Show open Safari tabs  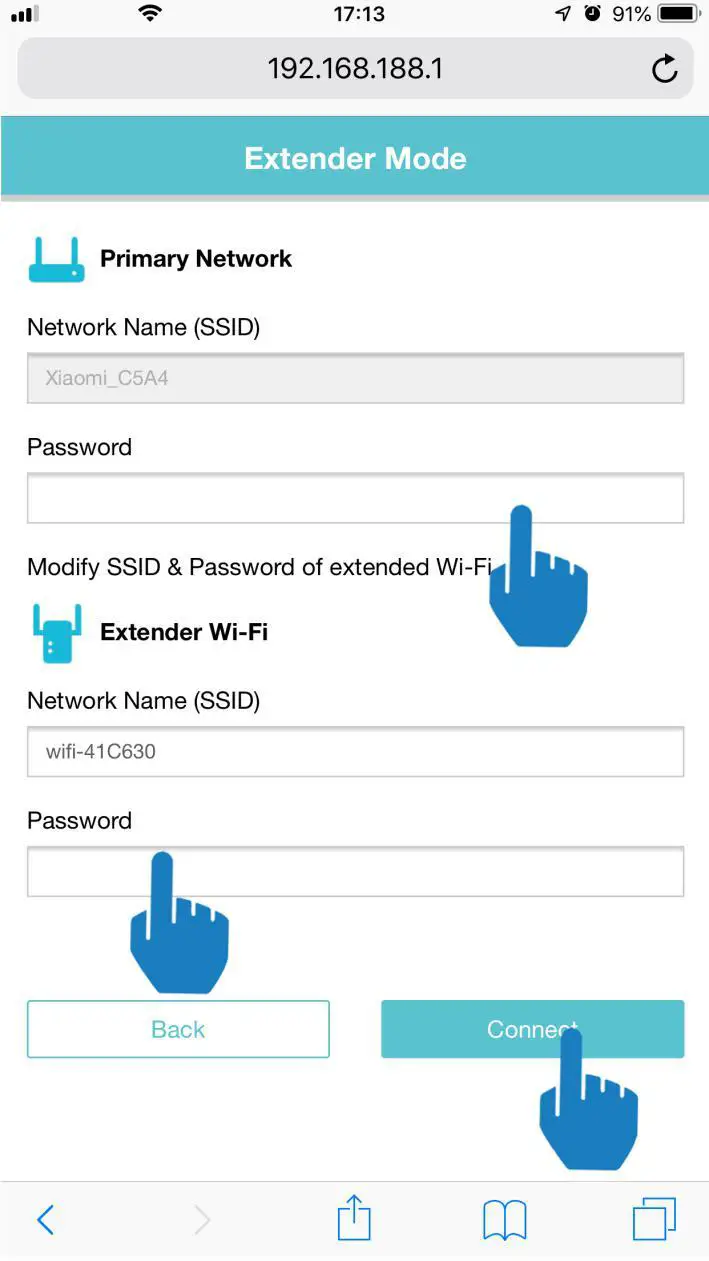coord(654,1220)
